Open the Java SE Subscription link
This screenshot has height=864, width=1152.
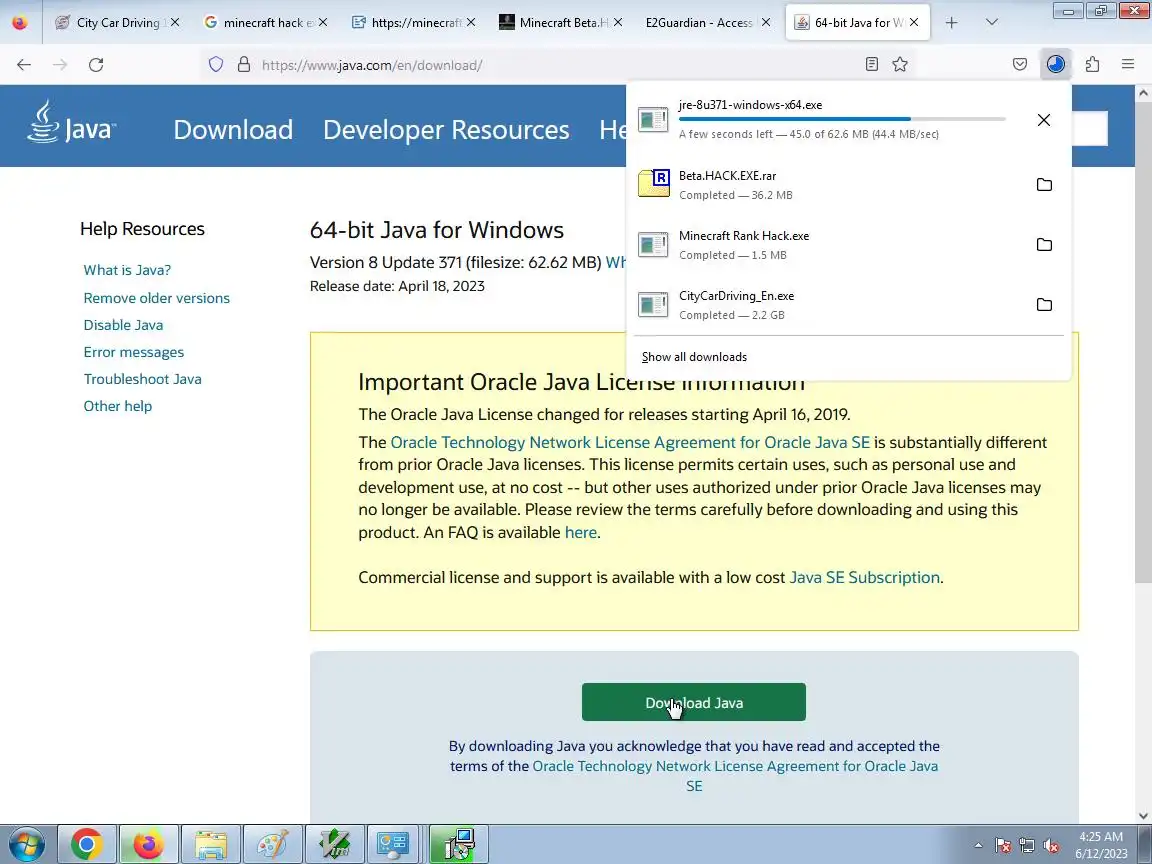[x=864, y=577]
